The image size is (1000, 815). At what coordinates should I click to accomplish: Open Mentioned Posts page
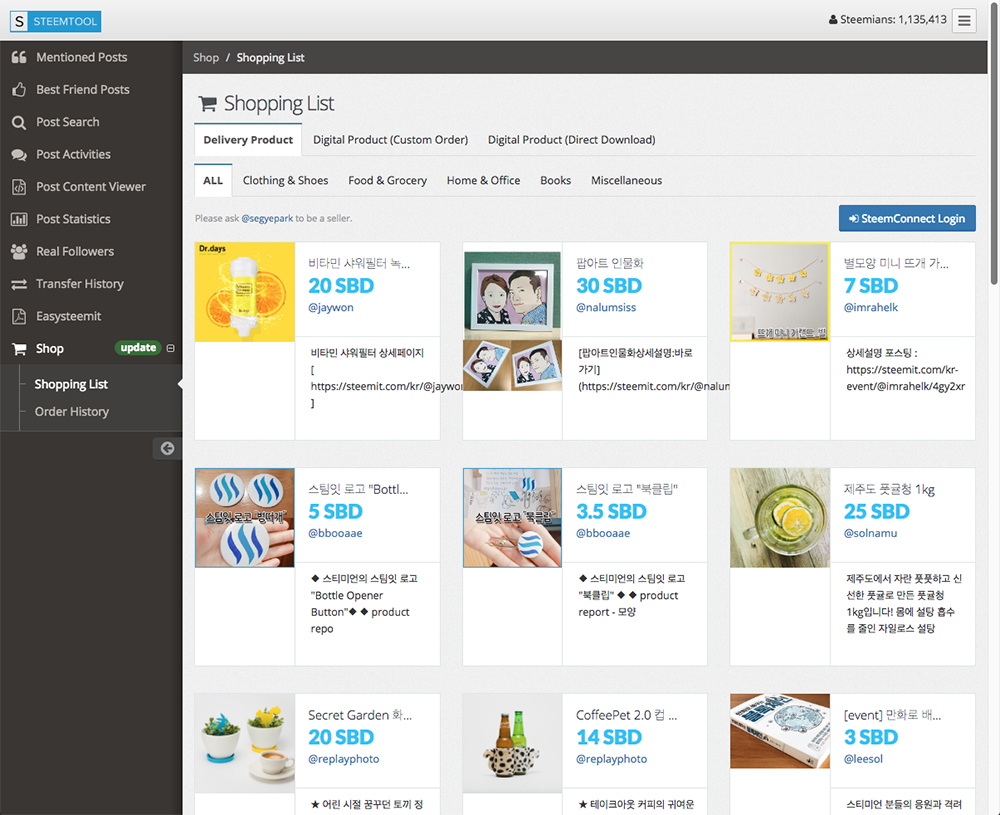(x=82, y=57)
